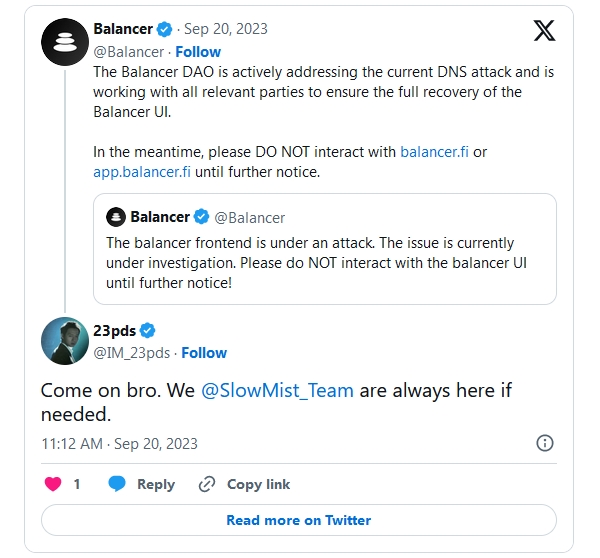Reply to the 23pds tweet
Viewport: 600px width, 558px height.
(x=141, y=484)
